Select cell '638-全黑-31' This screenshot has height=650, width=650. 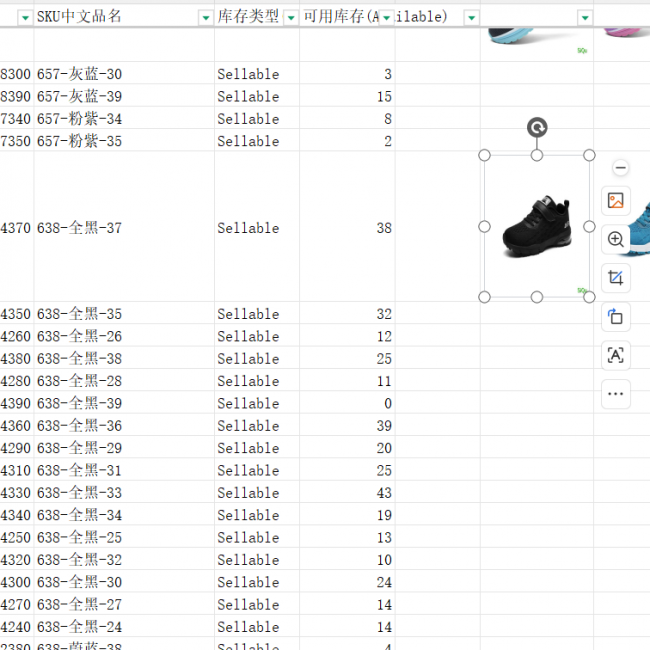(124, 471)
